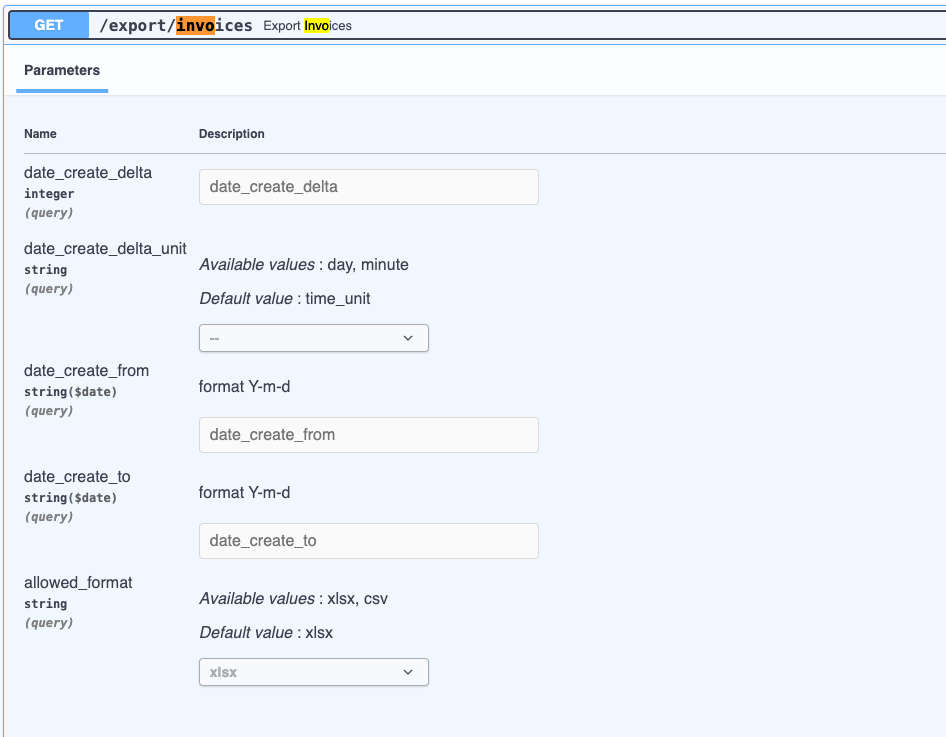Image resolution: width=946 pixels, height=737 pixels.
Task: Focus the date_create_delta input field
Action: (368, 187)
